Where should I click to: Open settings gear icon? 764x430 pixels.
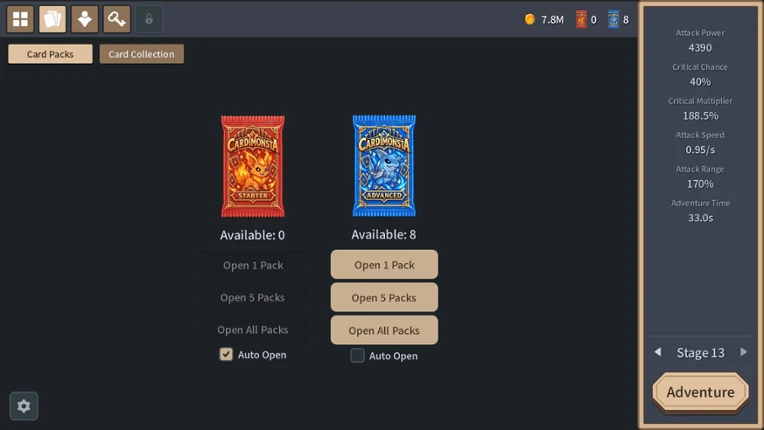(x=23, y=406)
